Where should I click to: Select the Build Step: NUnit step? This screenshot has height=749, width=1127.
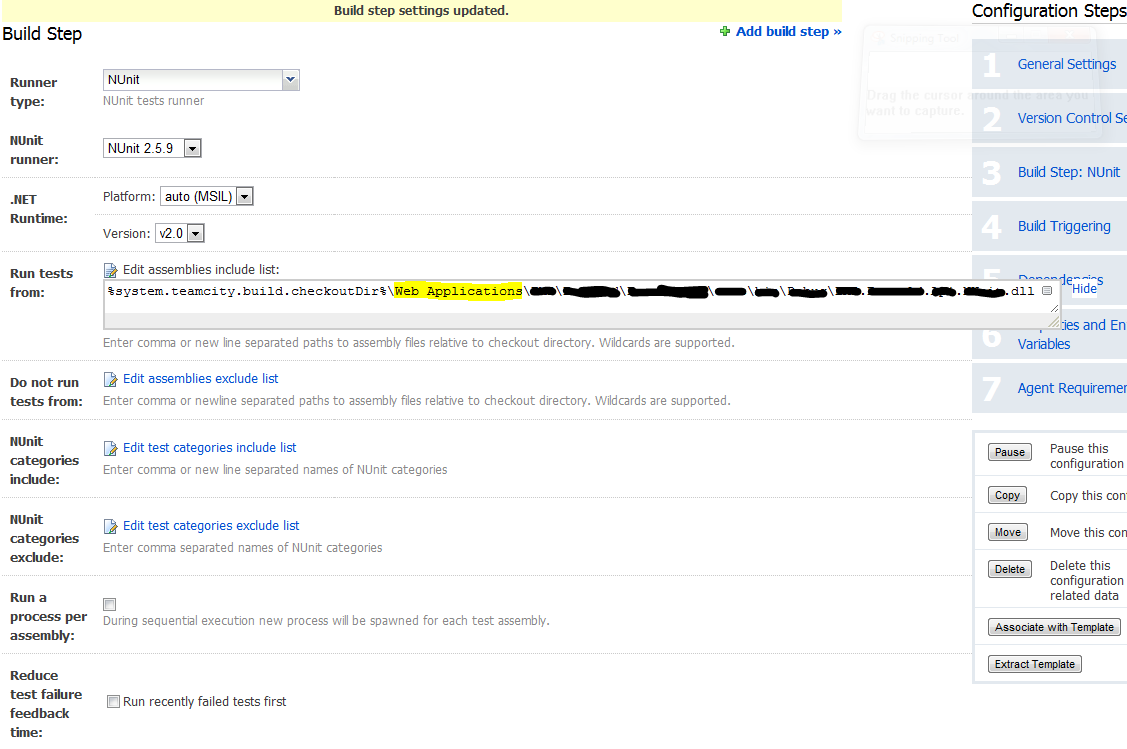pyautogui.click(x=1069, y=172)
